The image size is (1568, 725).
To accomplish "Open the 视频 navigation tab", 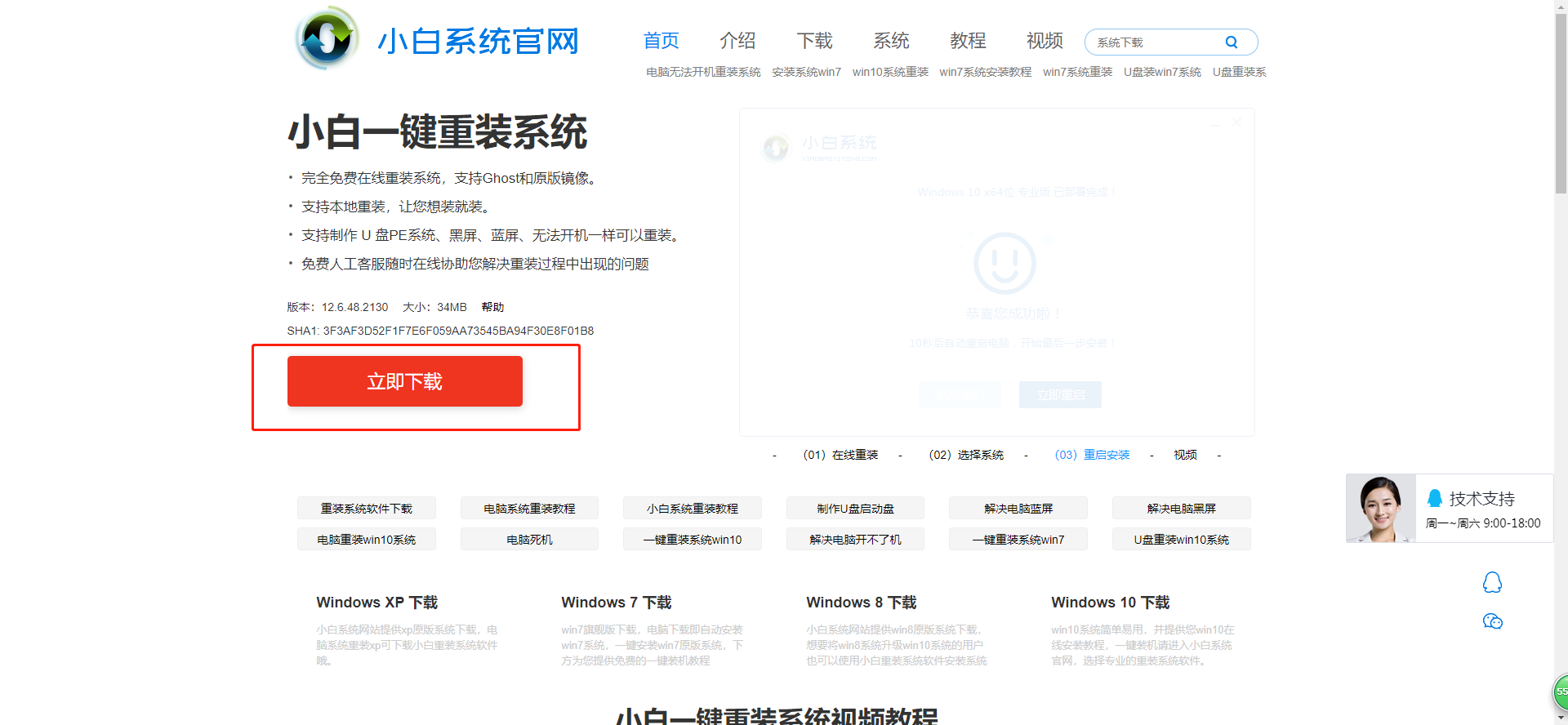I will (1045, 41).
